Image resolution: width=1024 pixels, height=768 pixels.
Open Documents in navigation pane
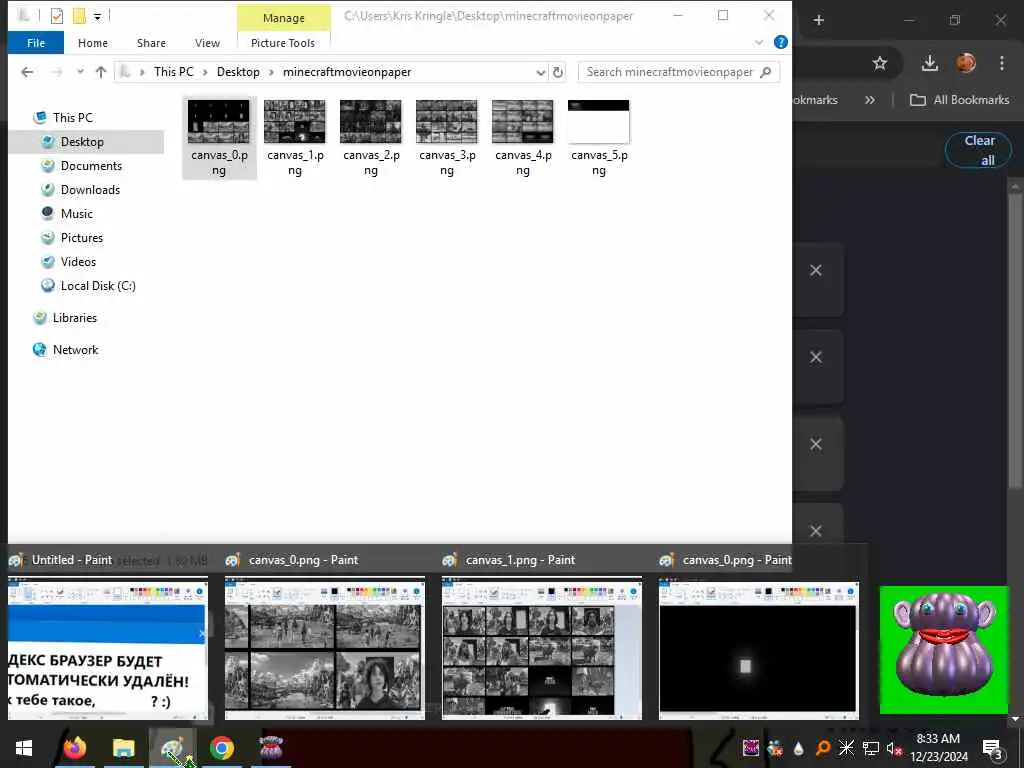[91, 166]
